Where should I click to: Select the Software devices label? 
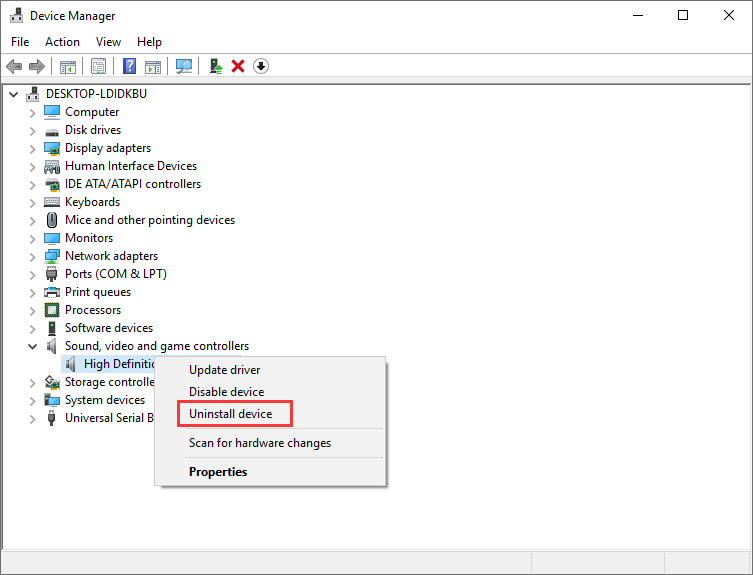[109, 328]
